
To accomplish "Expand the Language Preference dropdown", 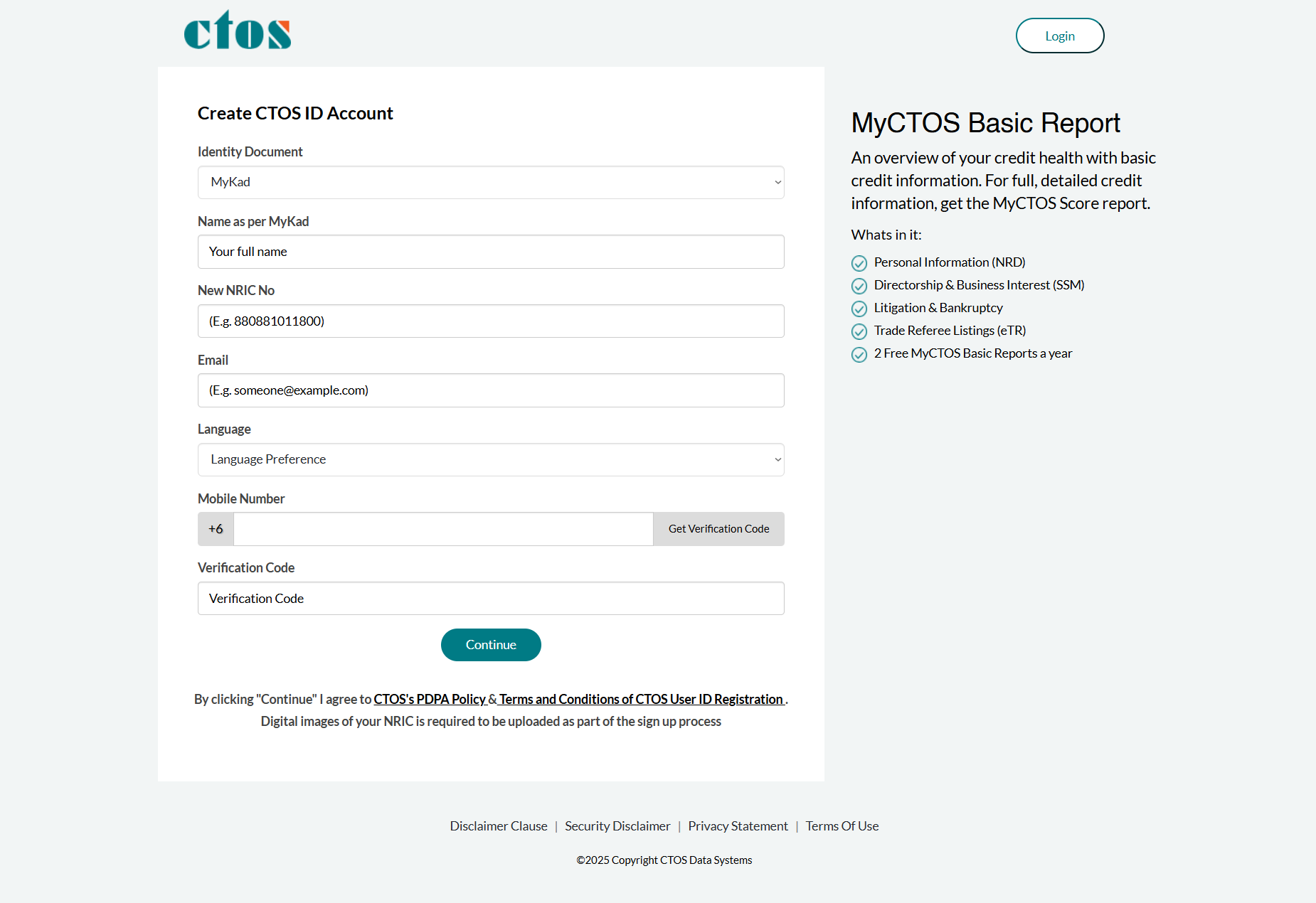I will tap(491, 459).
